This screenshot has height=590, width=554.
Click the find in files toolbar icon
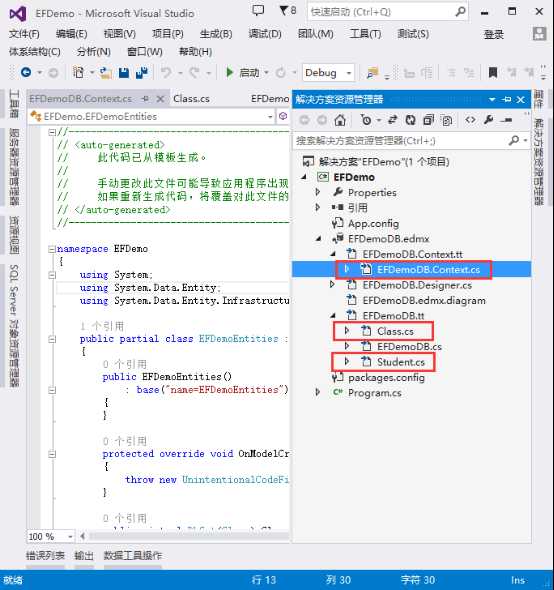click(x=372, y=73)
